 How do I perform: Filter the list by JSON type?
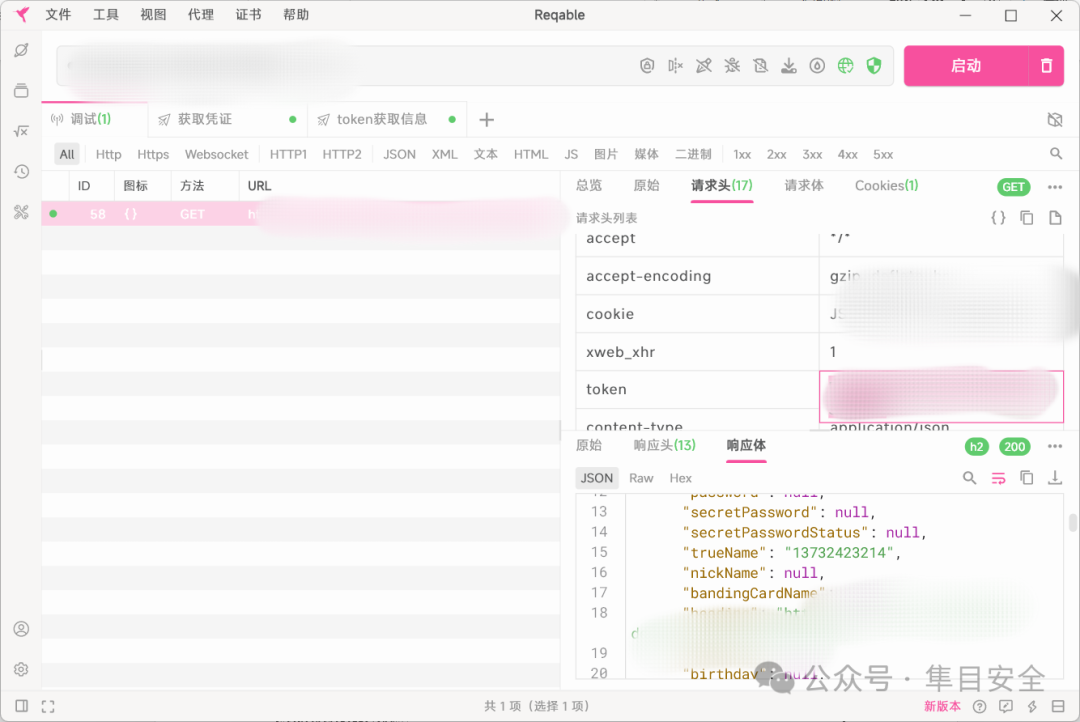point(399,154)
